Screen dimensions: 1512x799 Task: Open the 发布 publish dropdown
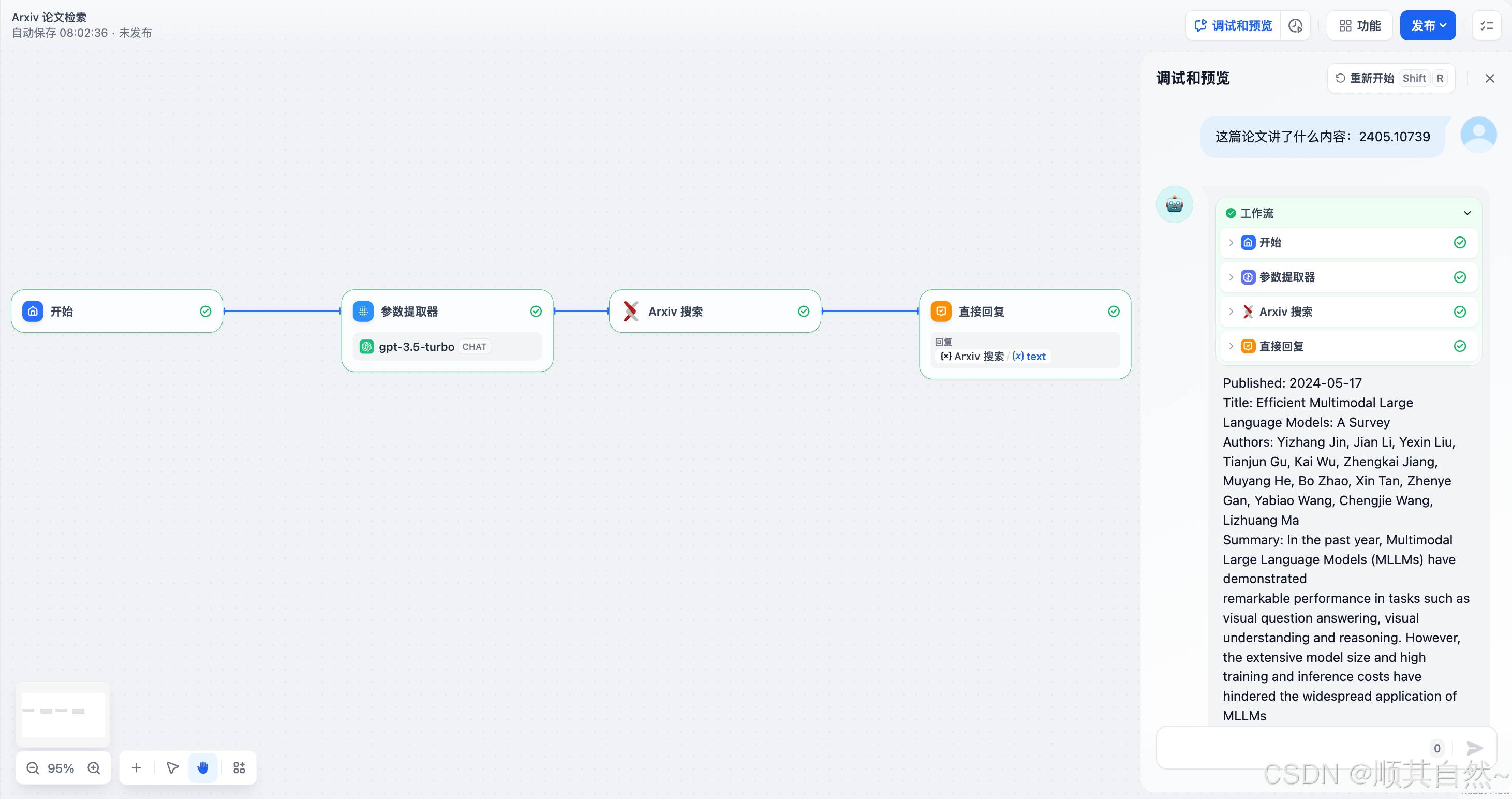click(x=1428, y=26)
